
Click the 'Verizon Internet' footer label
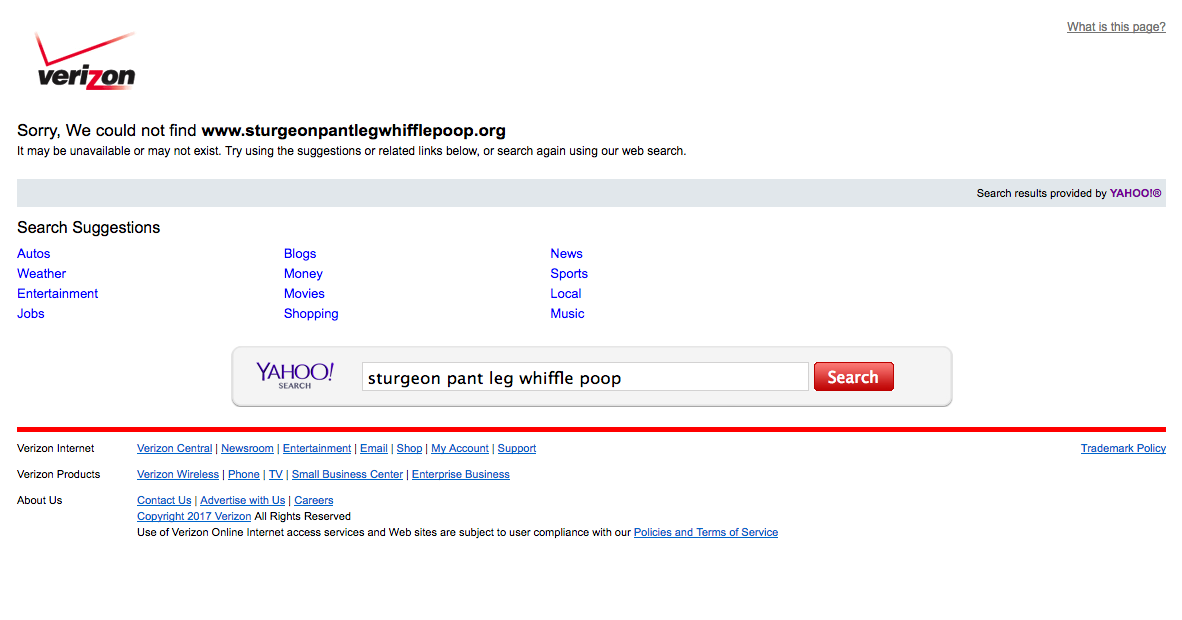(56, 448)
